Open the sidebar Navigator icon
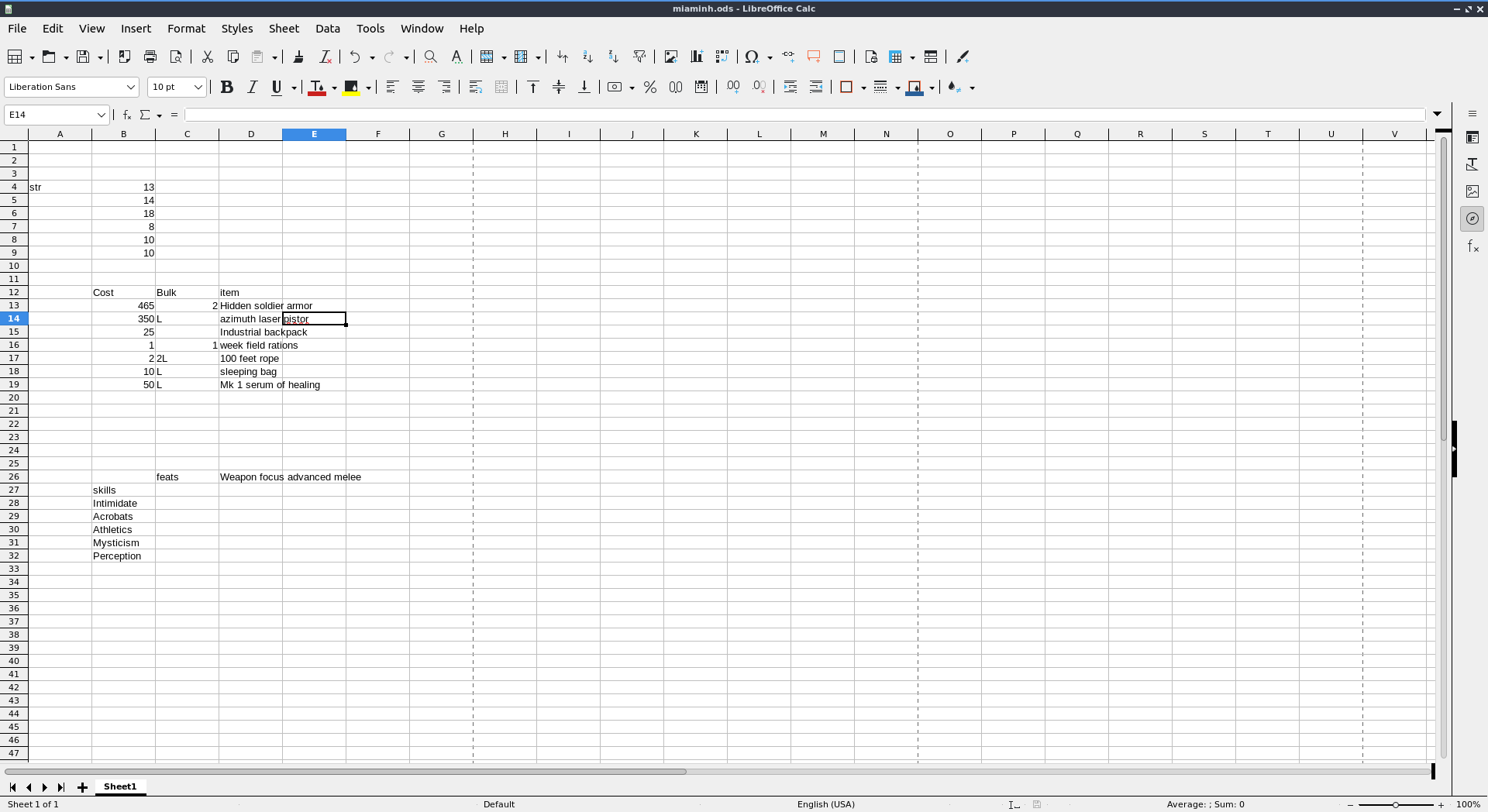The image size is (1488, 812). click(1472, 218)
